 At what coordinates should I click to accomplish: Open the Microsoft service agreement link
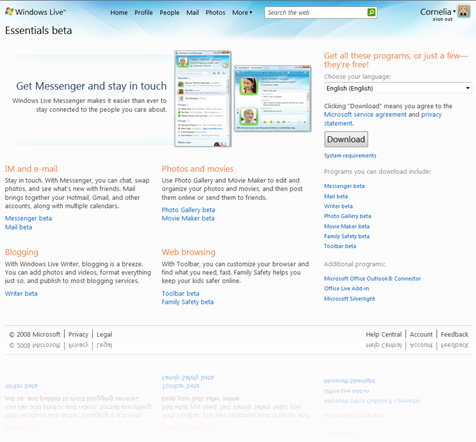pos(365,115)
